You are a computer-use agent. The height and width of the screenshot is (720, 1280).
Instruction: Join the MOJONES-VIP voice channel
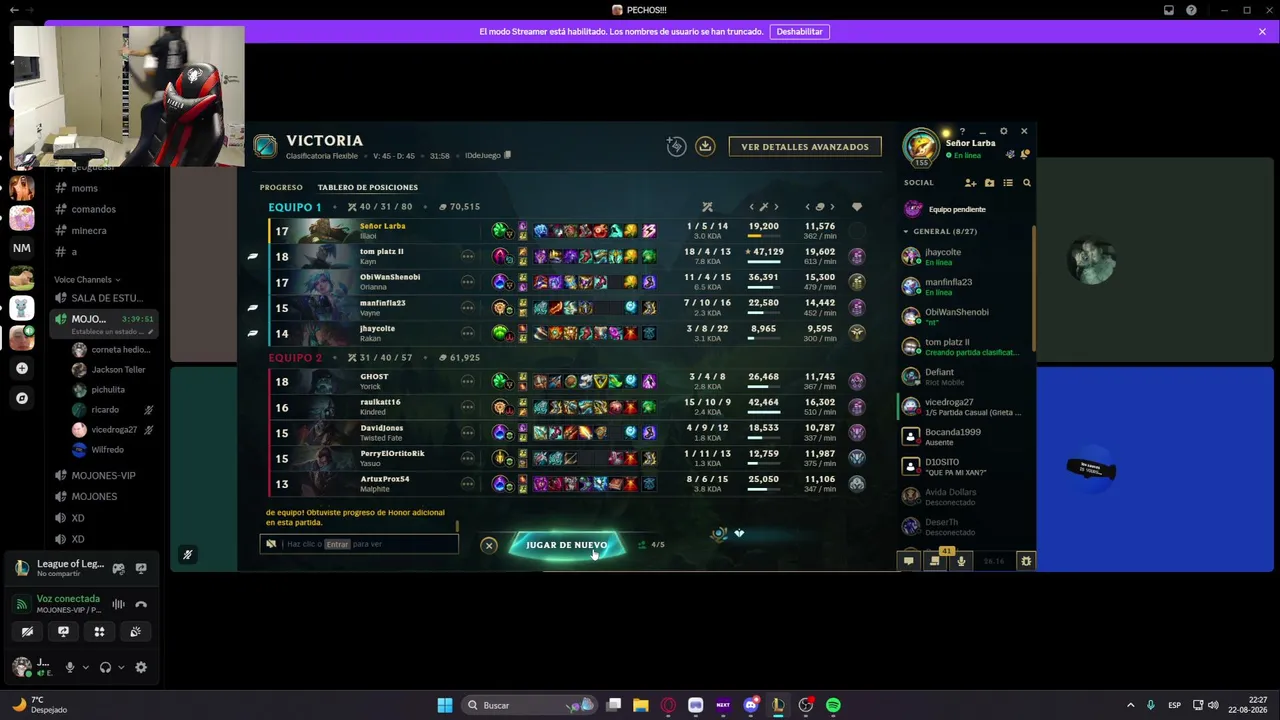tap(102, 475)
